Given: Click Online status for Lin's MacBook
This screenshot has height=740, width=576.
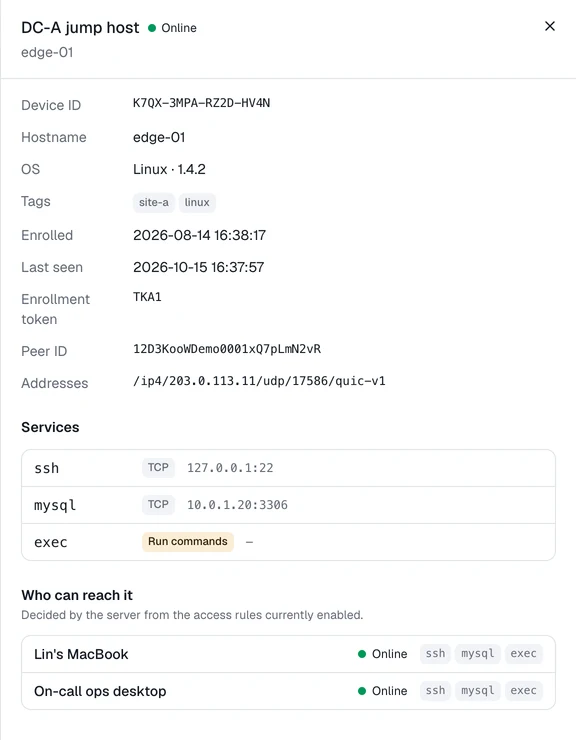Looking at the screenshot, I should click(x=383, y=654).
